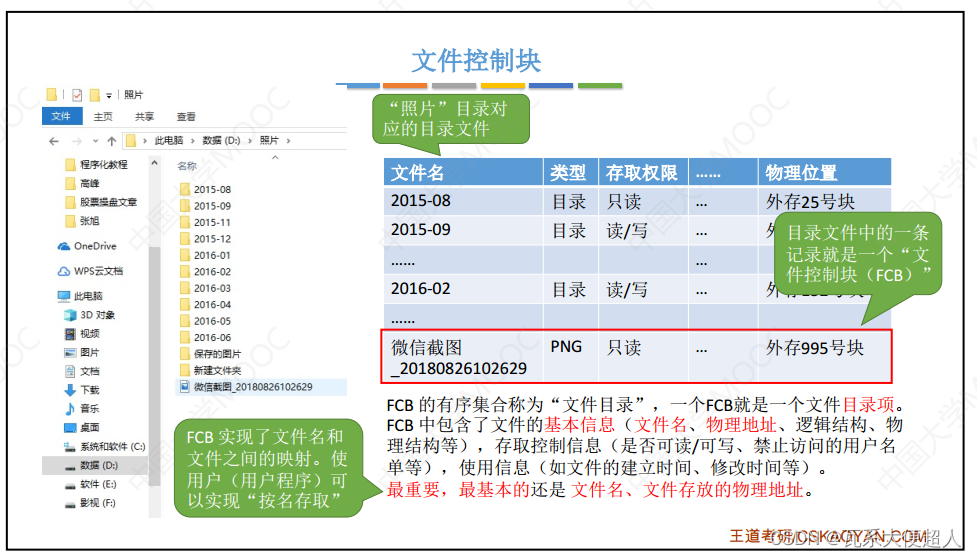Open the 文件 ribbon tab

61,116
